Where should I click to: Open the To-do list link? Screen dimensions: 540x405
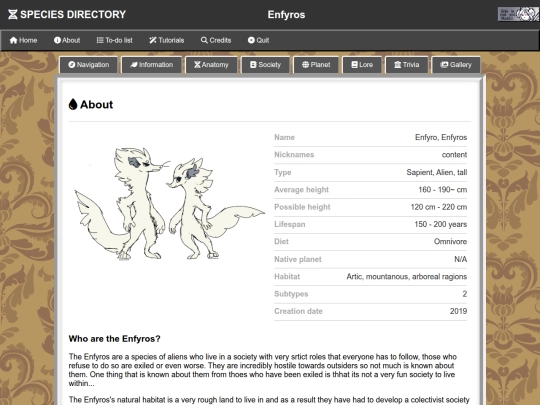click(x=114, y=40)
